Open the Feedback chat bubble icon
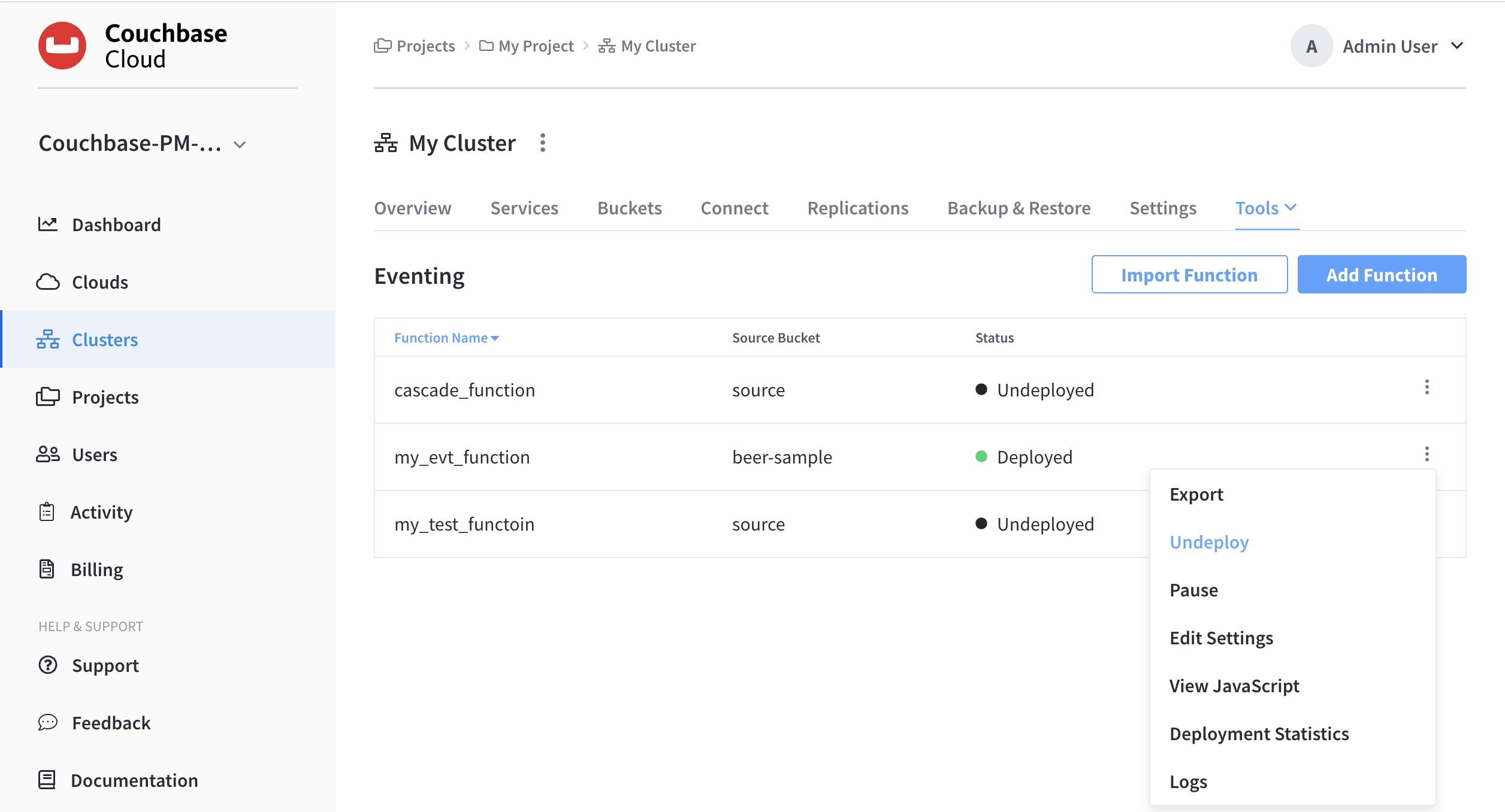Screen dimensions: 1505x812 click(48, 723)
